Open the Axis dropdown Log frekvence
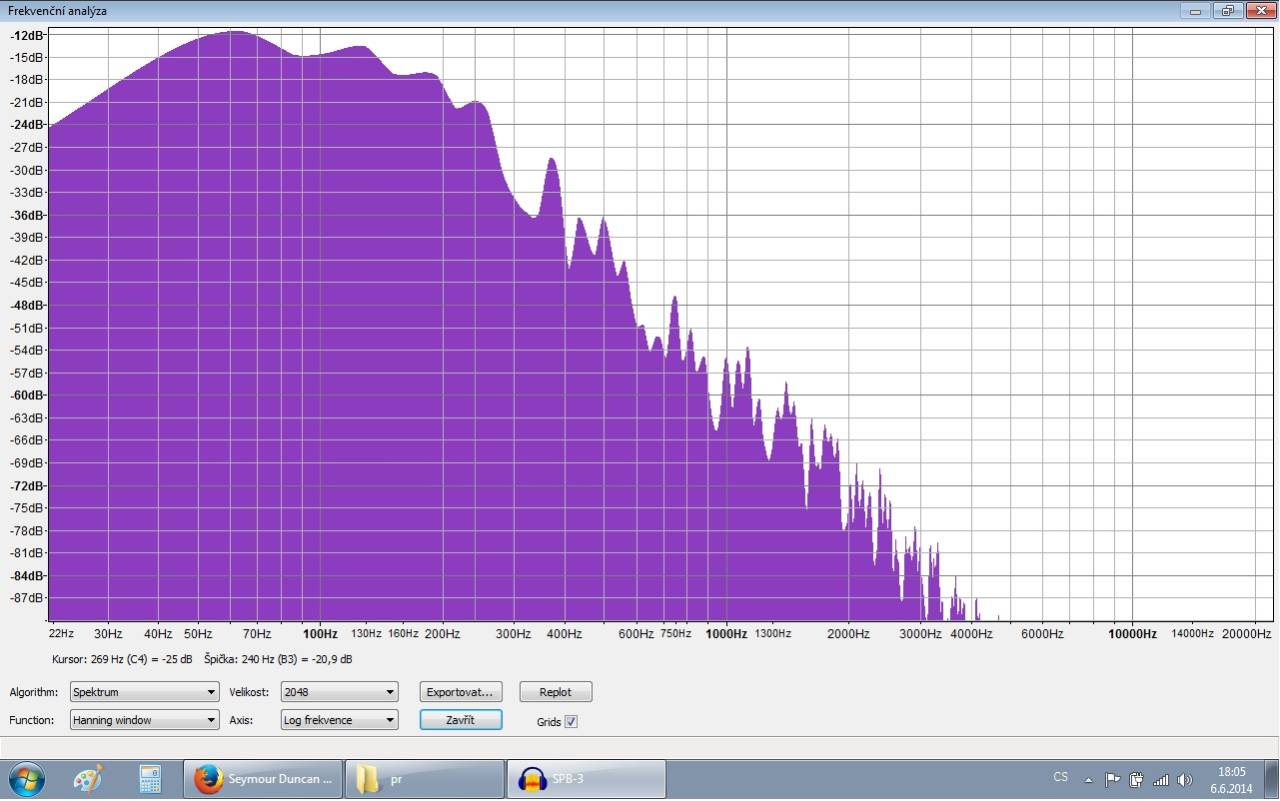The width and height of the screenshot is (1280, 801). [x=339, y=720]
